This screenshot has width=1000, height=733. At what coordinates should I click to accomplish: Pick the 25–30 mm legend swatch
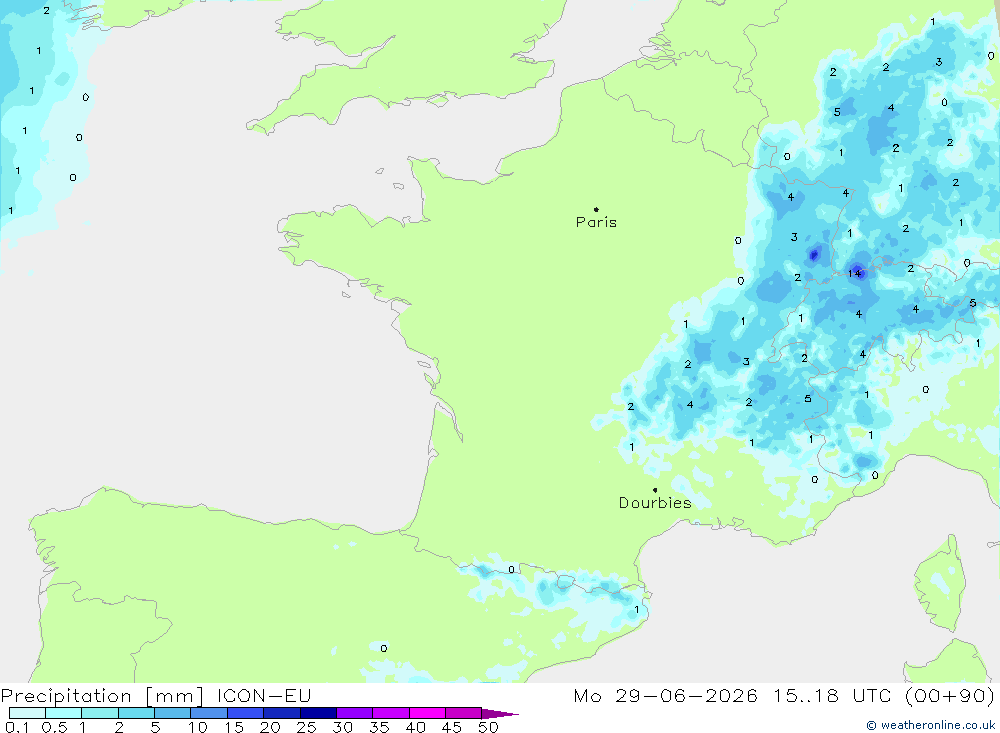318,713
